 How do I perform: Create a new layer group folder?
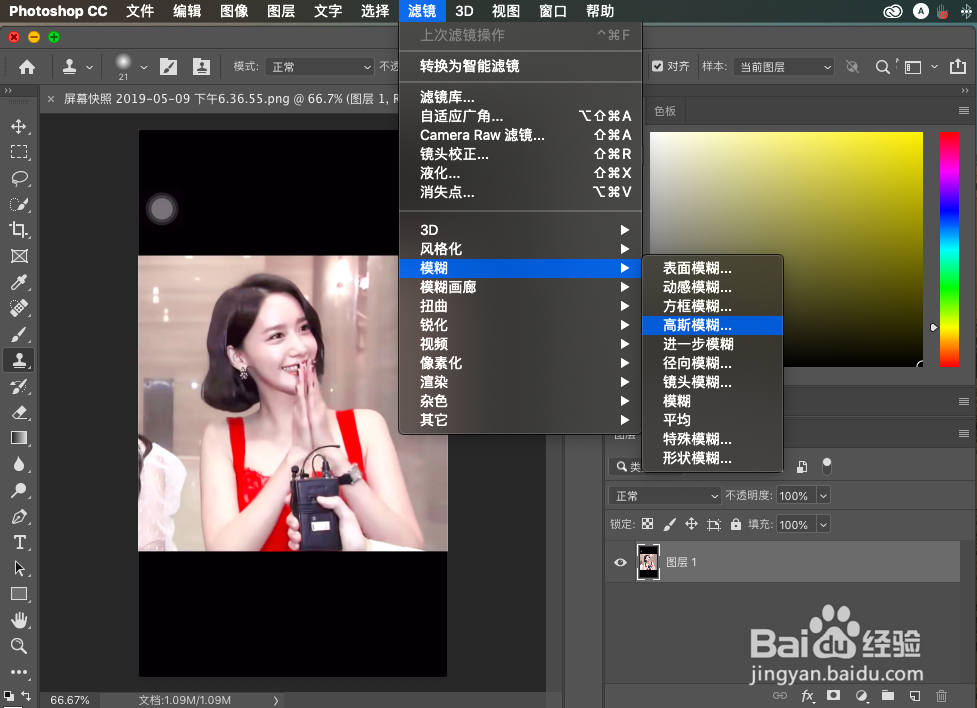[x=888, y=696]
